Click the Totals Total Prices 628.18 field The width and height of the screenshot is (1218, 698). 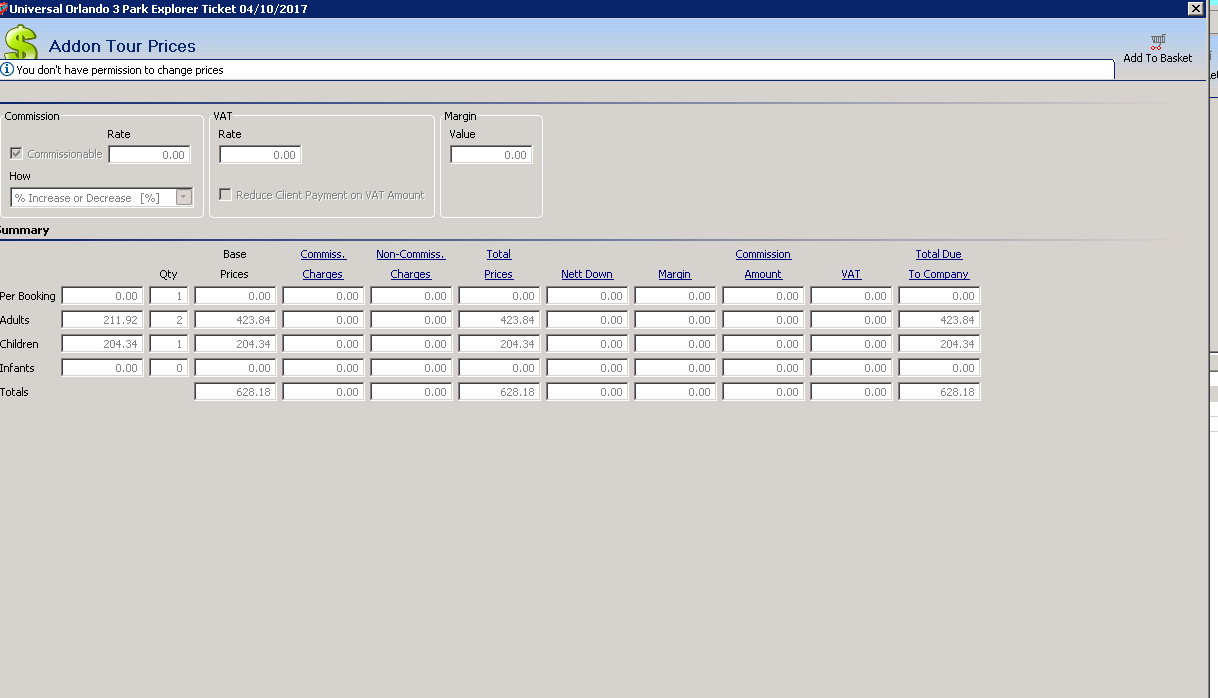click(499, 392)
